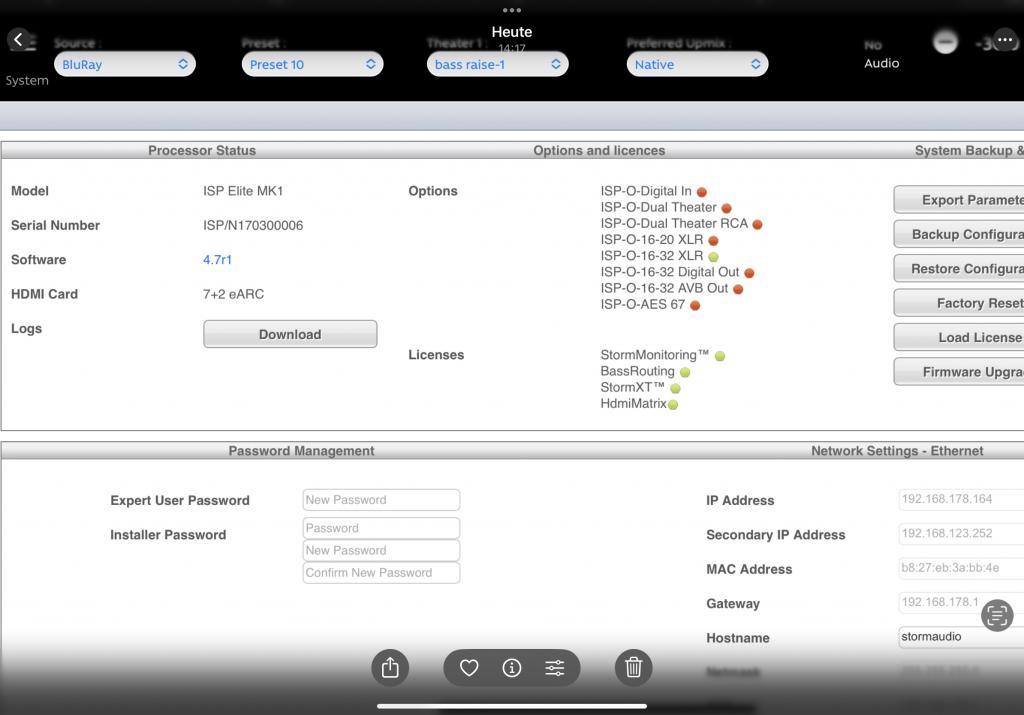Image resolution: width=1024 pixels, height=715 pixels.
Task: Click software version 4.7r1 link
Action: [x=218, y=260]
